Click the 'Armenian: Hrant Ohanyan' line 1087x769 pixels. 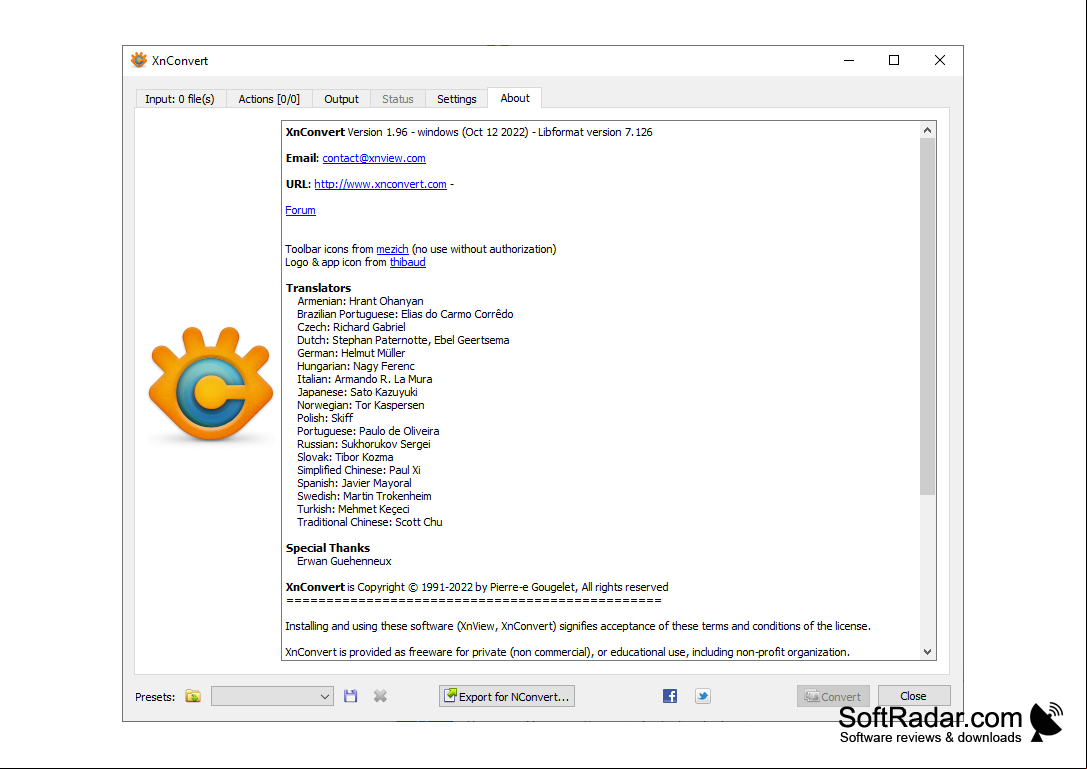click(360, 301)
